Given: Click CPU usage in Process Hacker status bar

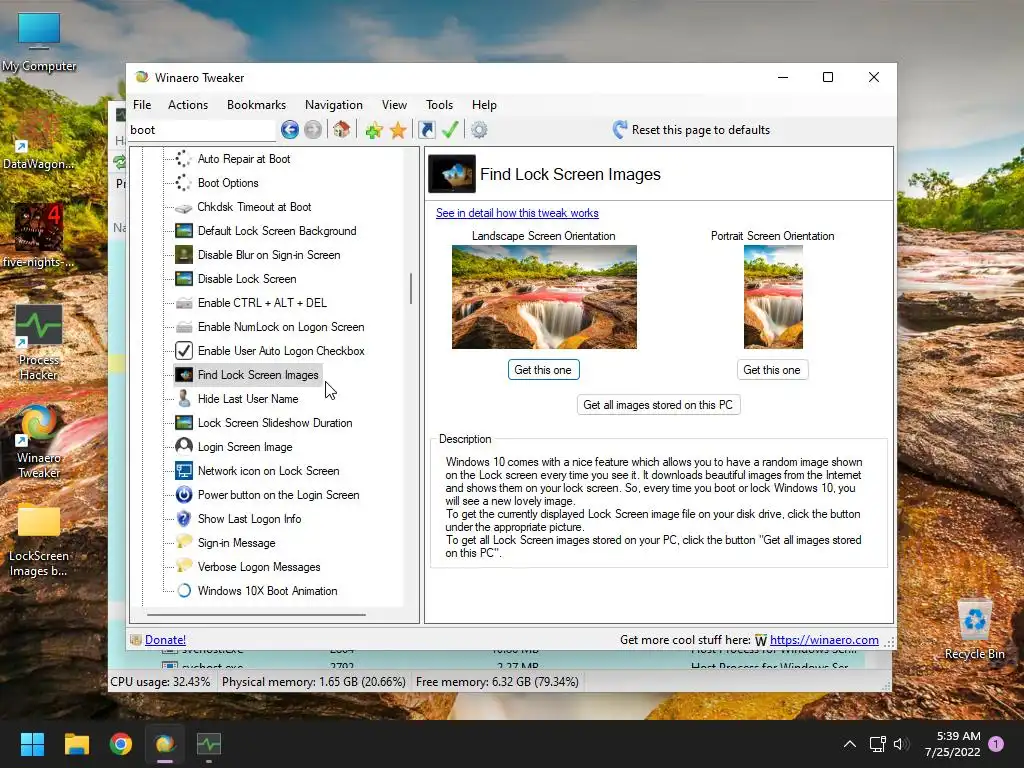Looking at the screenshot, I should click(161, 682).
